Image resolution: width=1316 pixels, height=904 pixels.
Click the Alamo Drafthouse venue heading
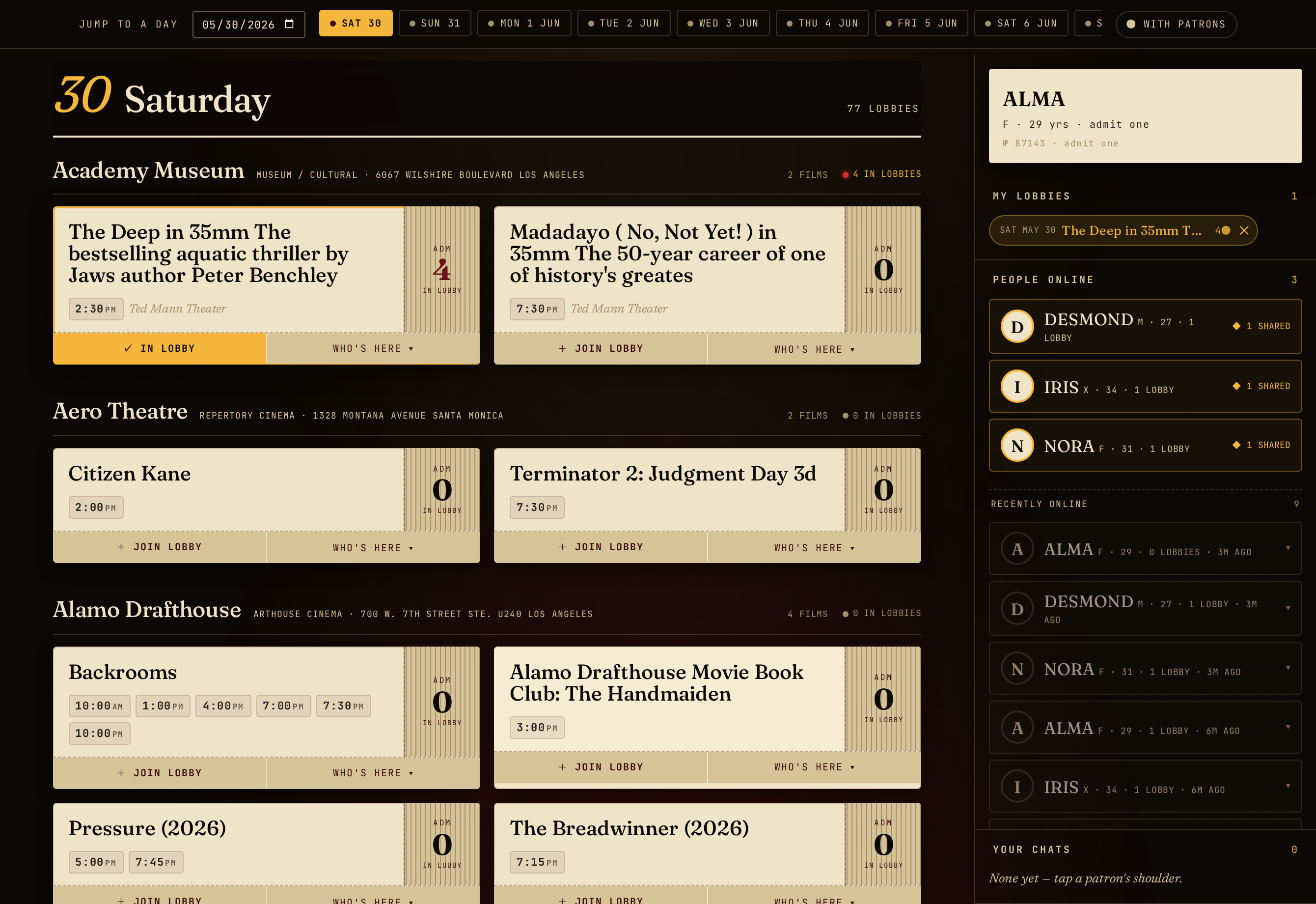point(147,610)
